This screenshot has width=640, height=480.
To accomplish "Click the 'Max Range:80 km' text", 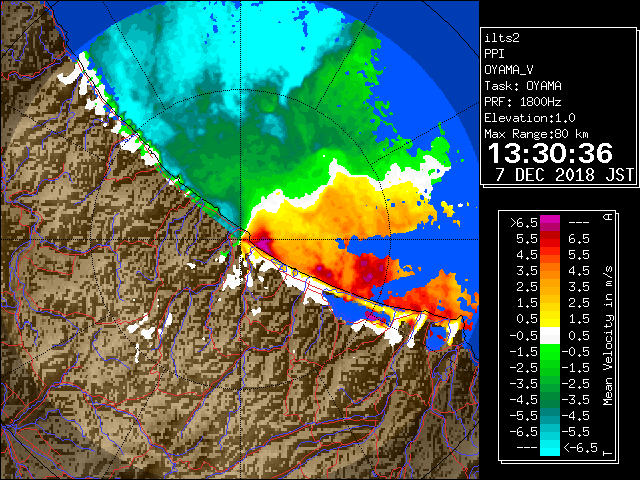I will coord(536,134).
